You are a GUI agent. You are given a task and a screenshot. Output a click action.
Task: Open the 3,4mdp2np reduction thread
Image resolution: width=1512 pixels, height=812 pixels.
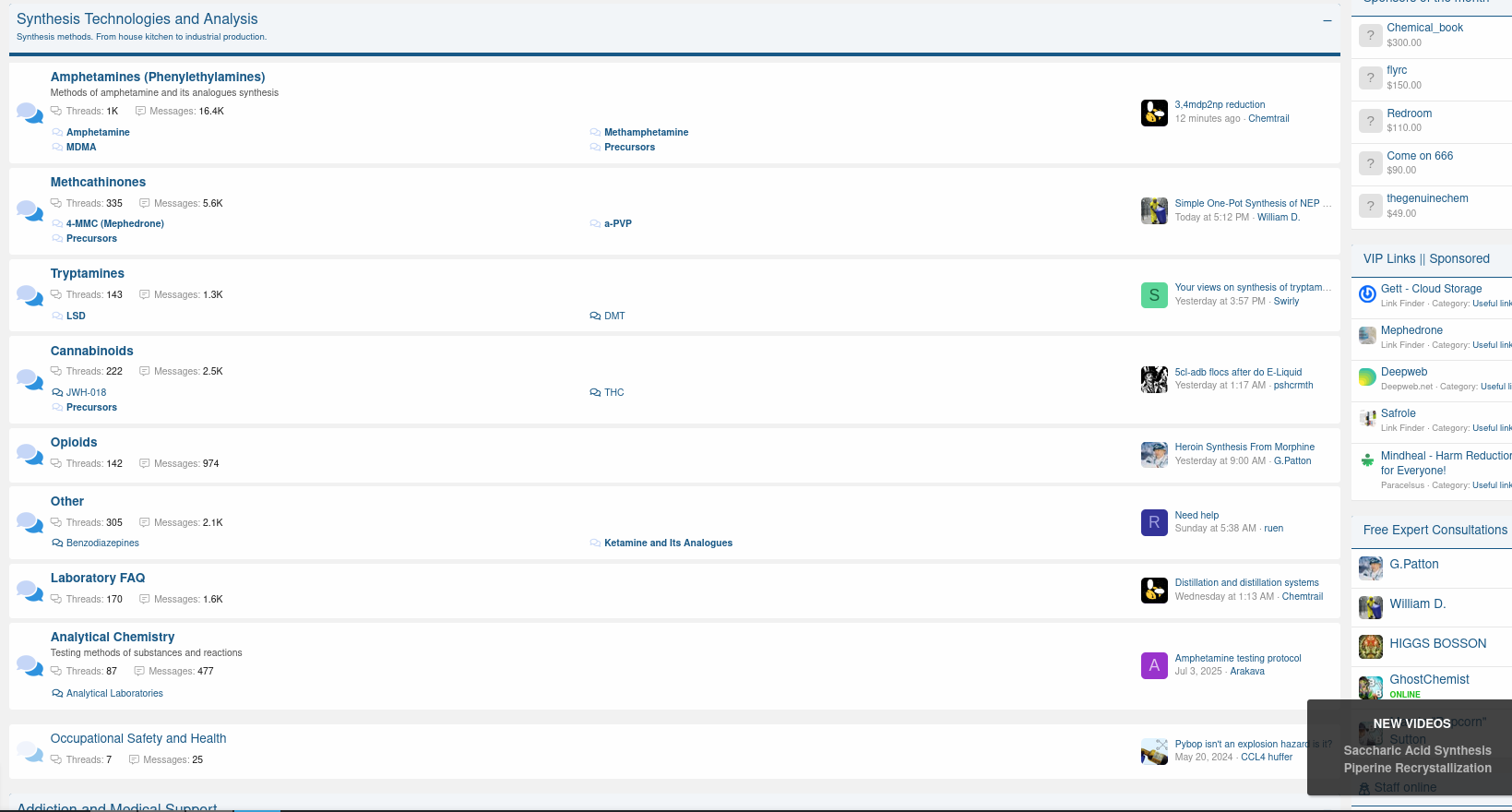pyautogui.click(x=1220, y=104)
